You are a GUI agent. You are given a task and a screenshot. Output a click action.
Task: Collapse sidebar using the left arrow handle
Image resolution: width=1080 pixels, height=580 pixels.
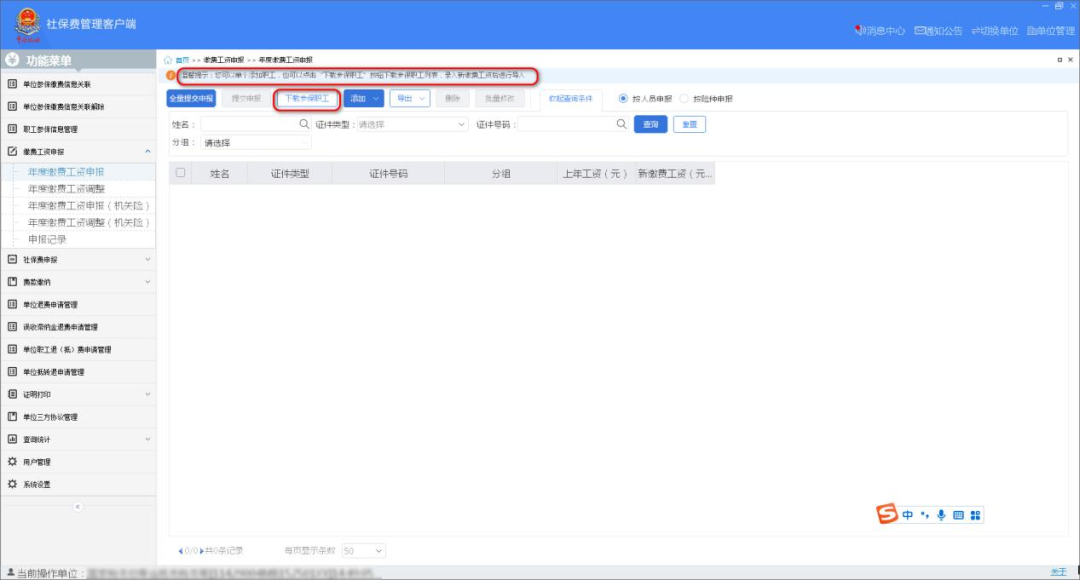click(78, 507)
